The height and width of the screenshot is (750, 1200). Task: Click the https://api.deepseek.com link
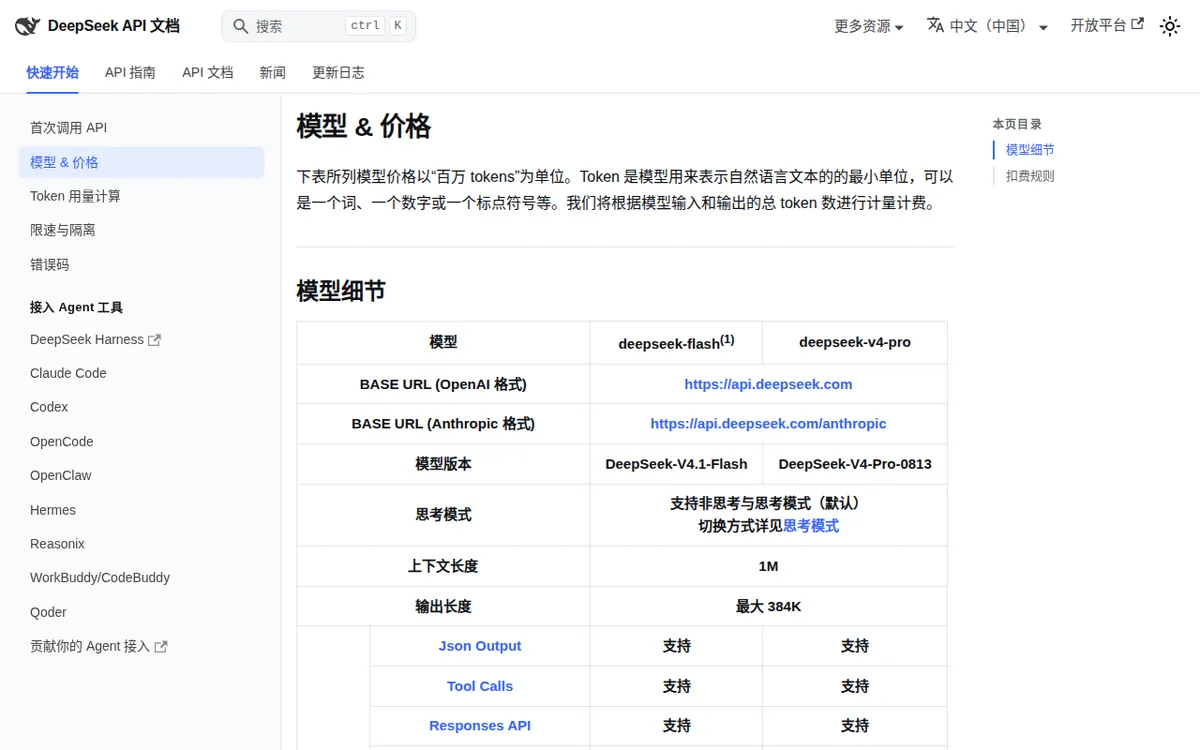coord(768,384)
